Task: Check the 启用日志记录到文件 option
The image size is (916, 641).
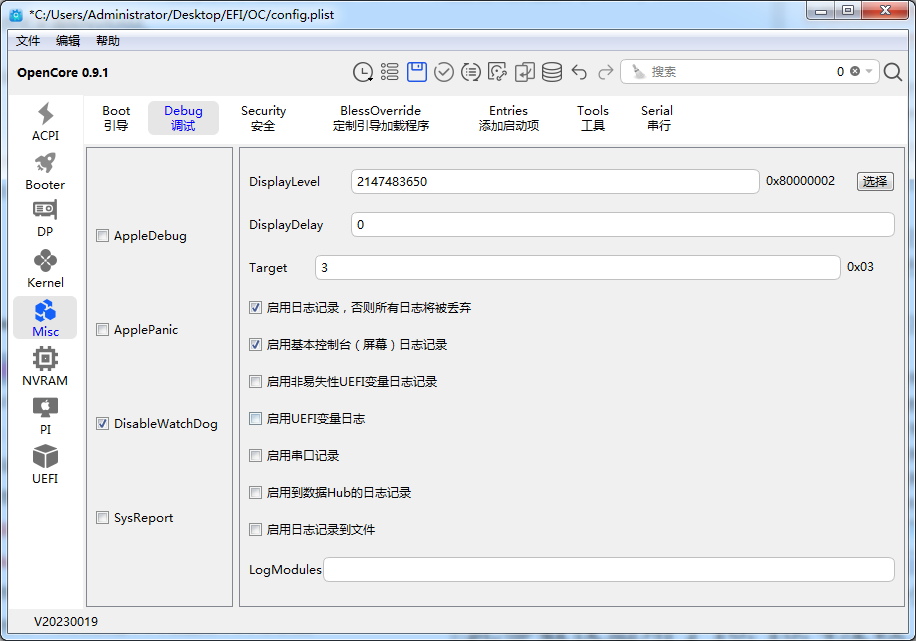Action: pyautogui.click(x=256, y=530)
